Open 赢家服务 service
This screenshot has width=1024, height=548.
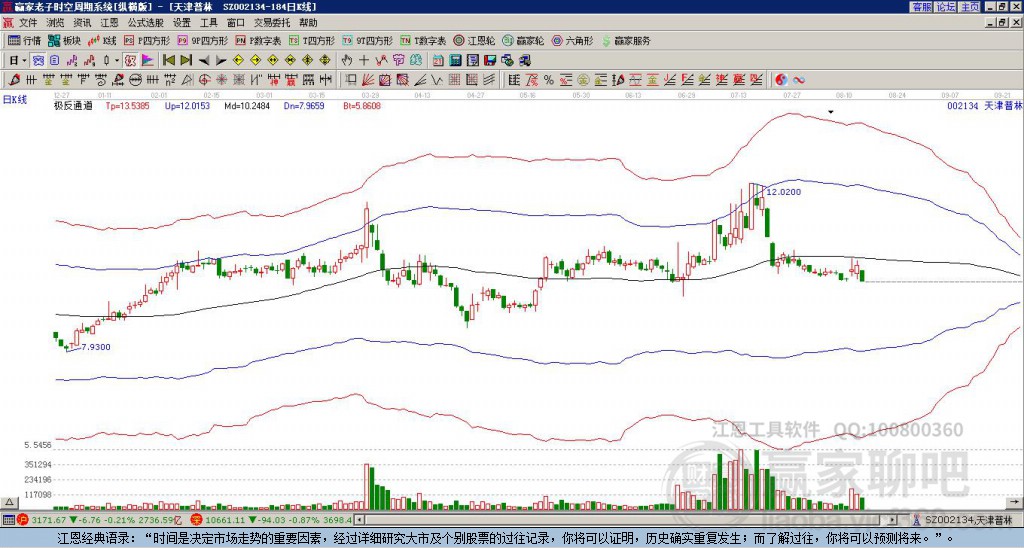coord(626,40)
